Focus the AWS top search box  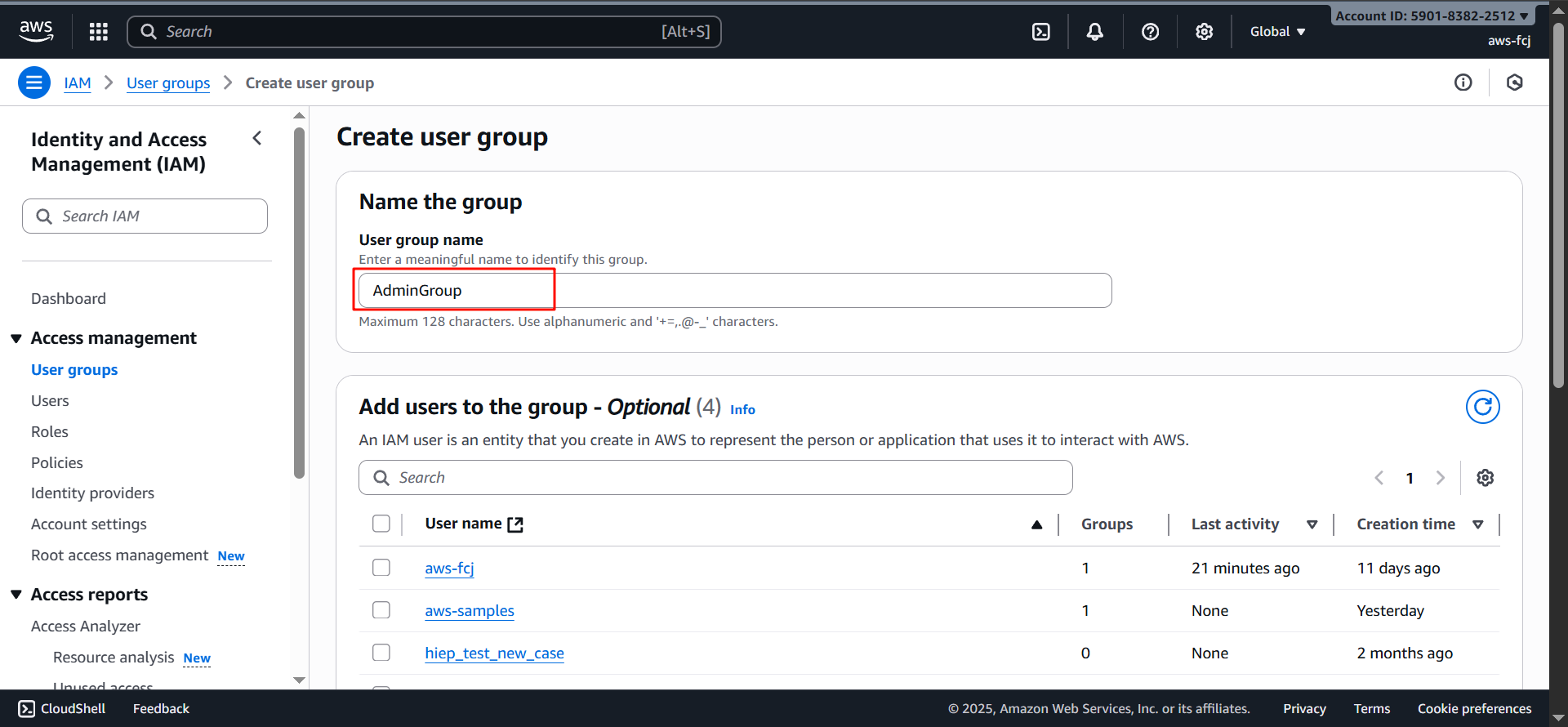425,32
